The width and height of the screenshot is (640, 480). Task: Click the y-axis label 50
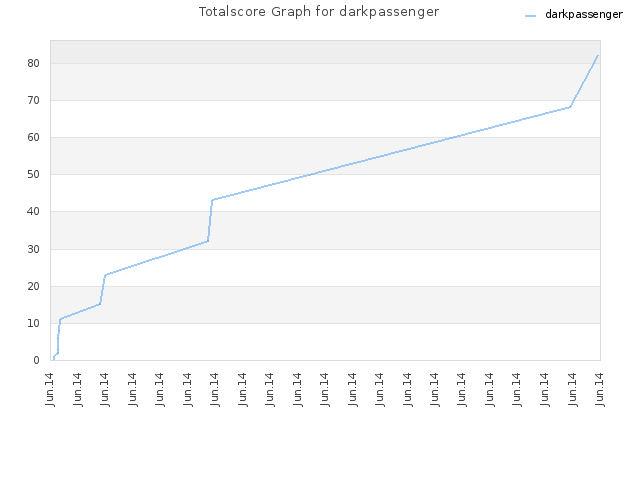coord(33,175)
